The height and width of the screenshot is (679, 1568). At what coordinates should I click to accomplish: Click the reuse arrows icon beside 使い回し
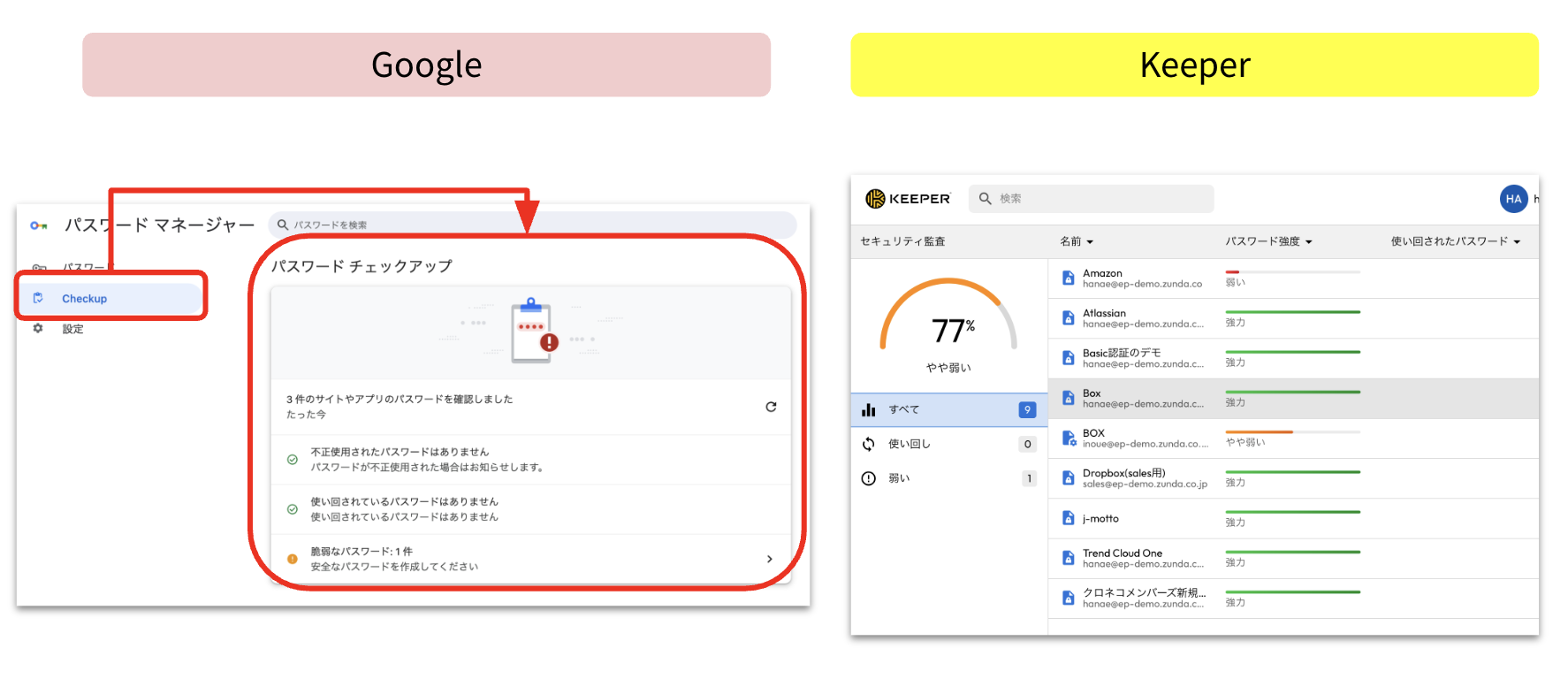869,444
